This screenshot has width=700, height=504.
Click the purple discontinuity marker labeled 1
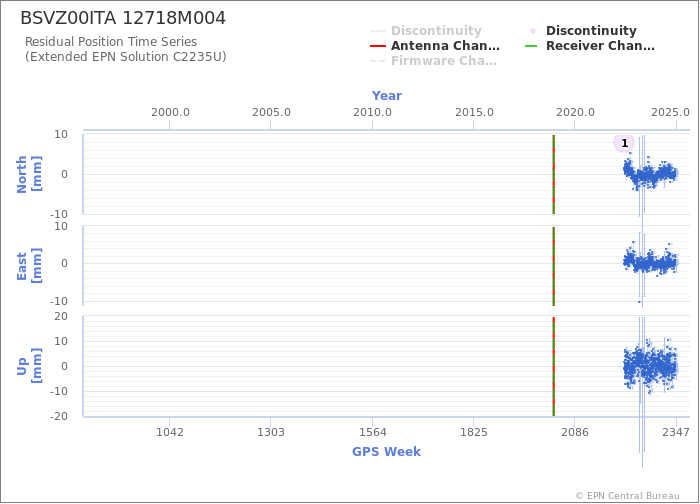pyautogui.click(x=624, y=143)
